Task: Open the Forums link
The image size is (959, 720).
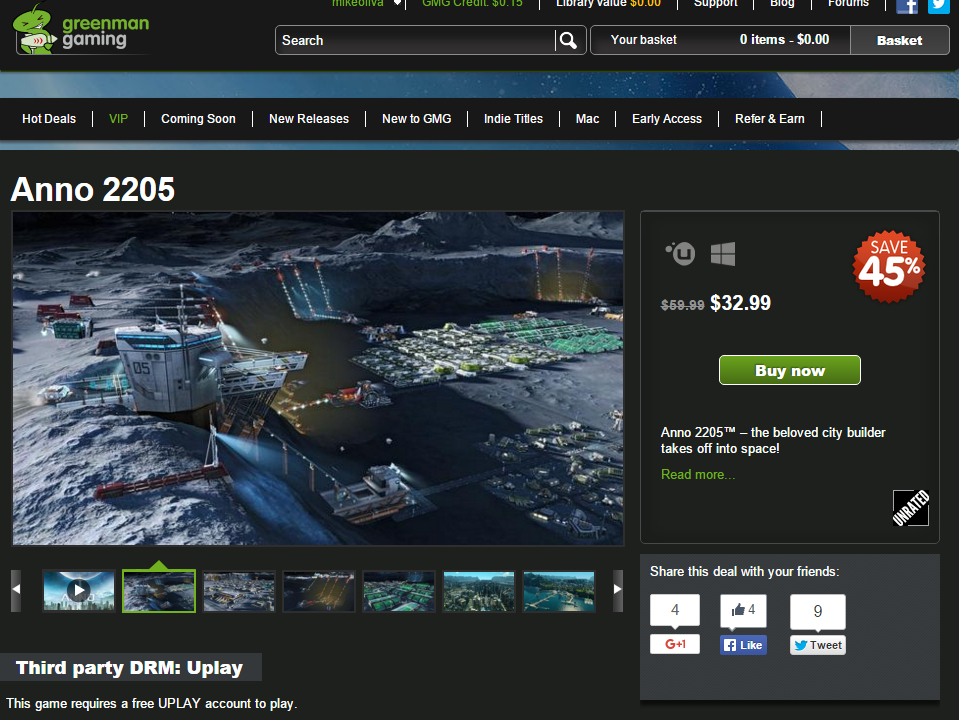Action: pyautogui.click(x=848, y=4)
